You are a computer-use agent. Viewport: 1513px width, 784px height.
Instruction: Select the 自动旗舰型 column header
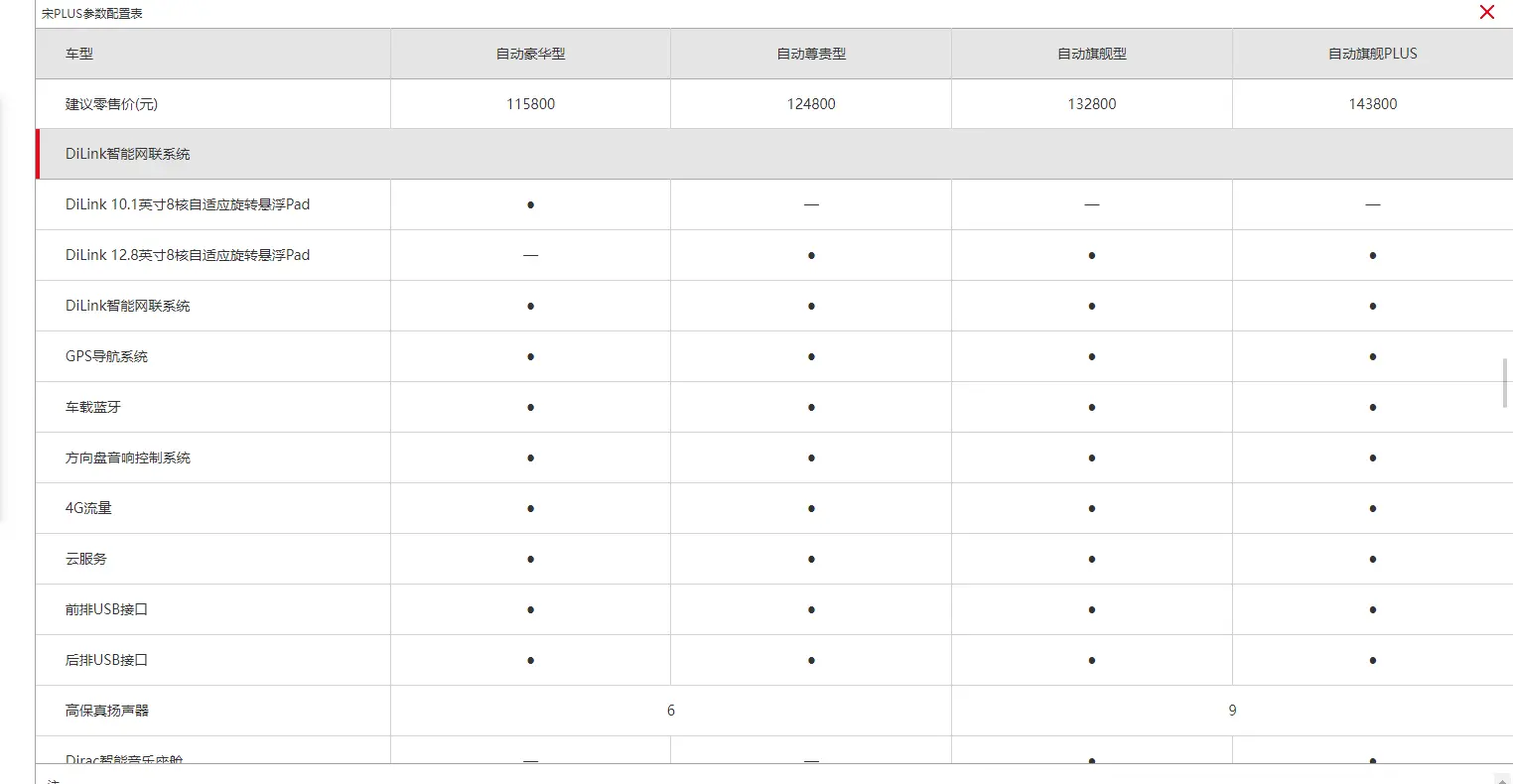coord(1092,54)
